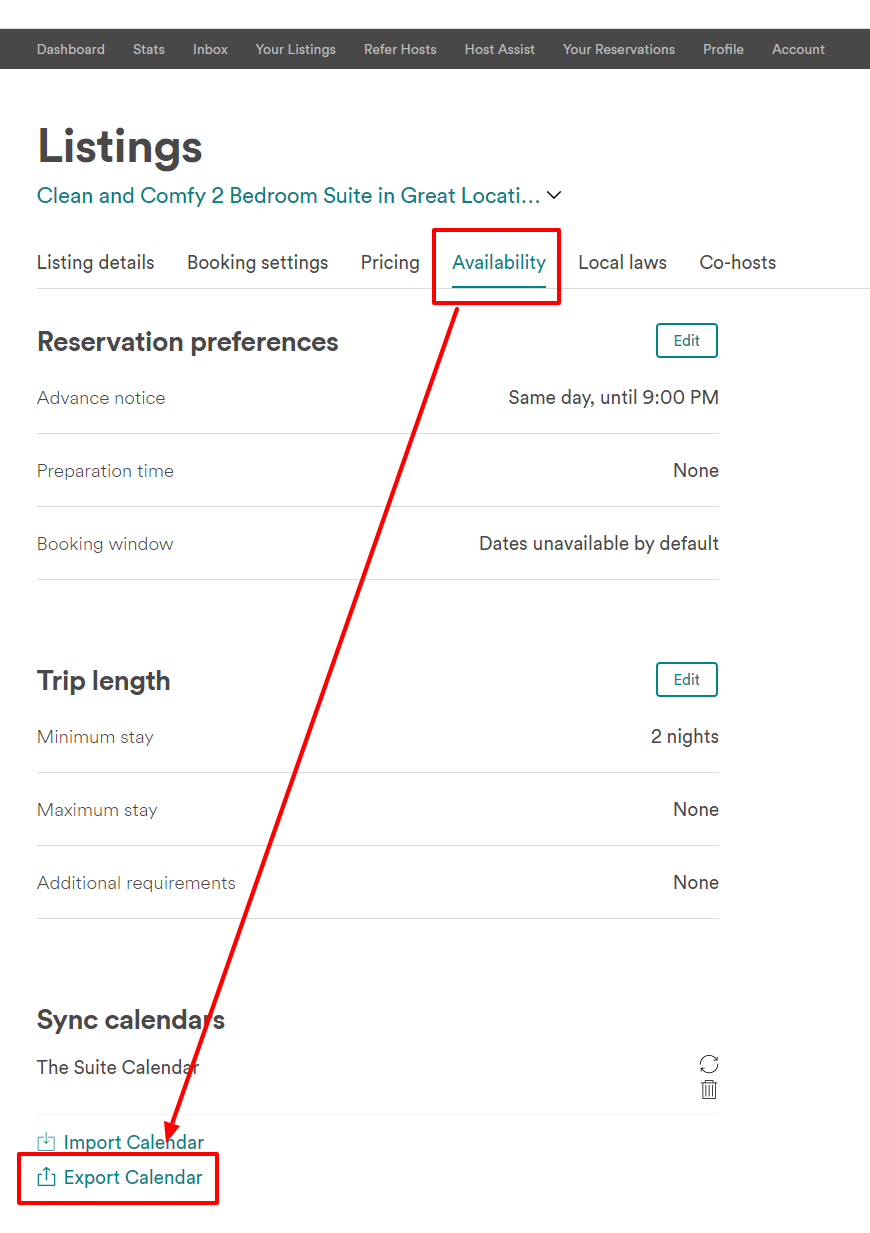The height and width of the screenshot is (1233, 870).
Task: Open the Co-hosts tab
Action: click(737, 263)
